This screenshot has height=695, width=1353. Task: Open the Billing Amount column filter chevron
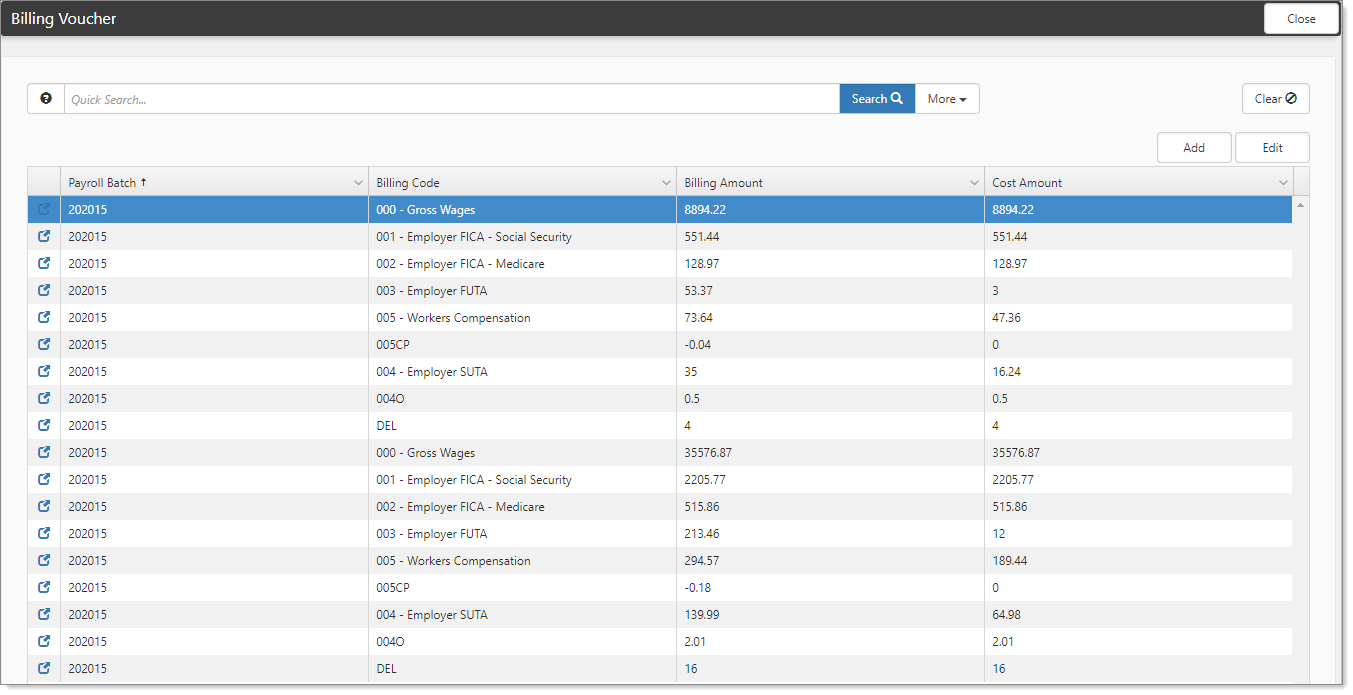(975, 183)
